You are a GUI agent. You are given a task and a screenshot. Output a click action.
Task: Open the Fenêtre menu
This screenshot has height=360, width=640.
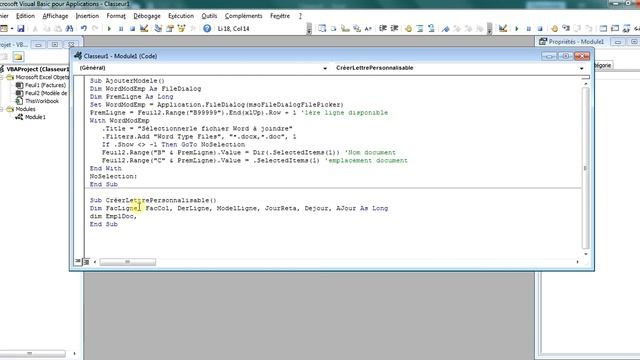click(280, 16)
